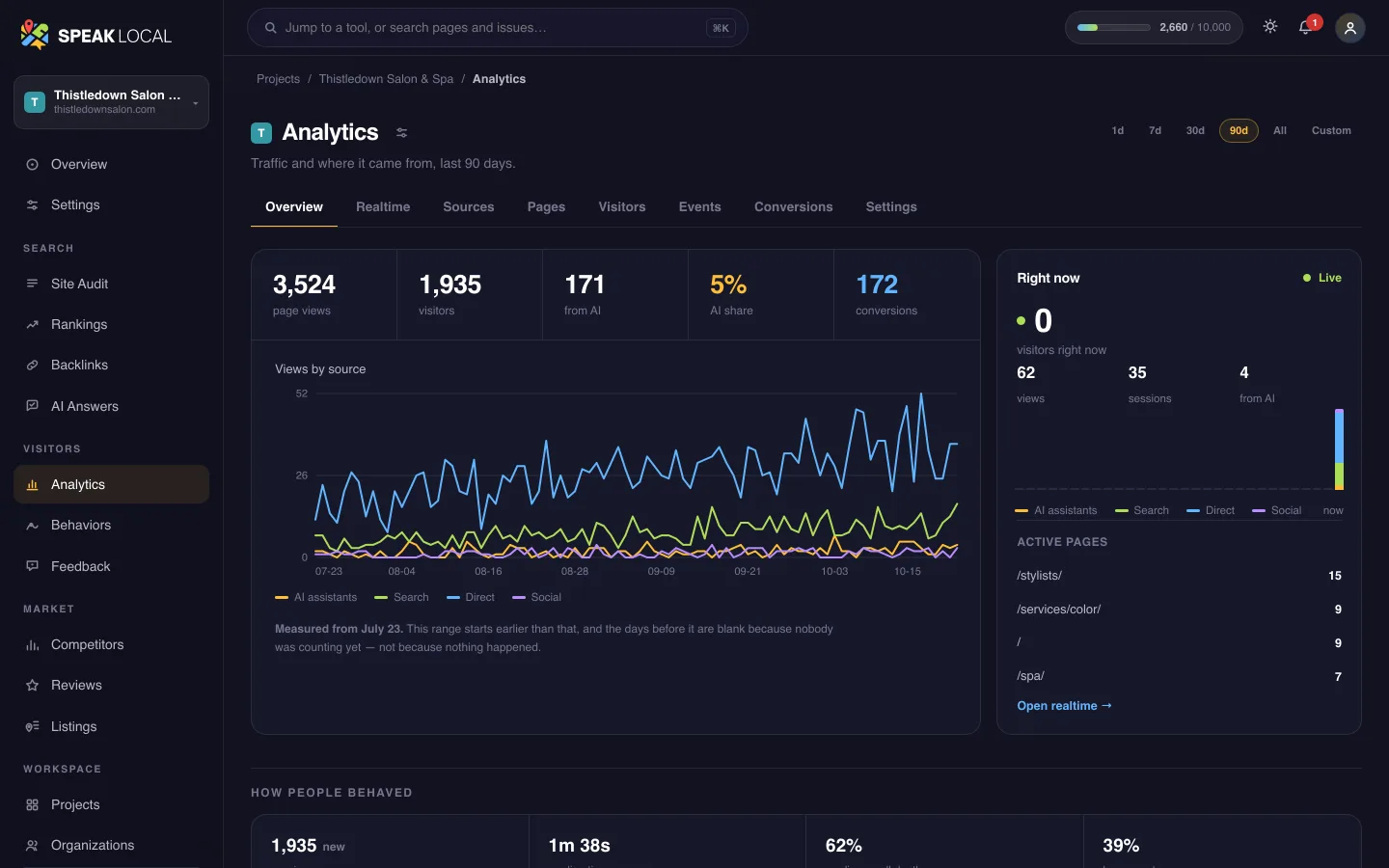Click the Overview sidebar icon
This screenshot has height=868, width=1389.
pyautogui.click(x=32, y=165)
